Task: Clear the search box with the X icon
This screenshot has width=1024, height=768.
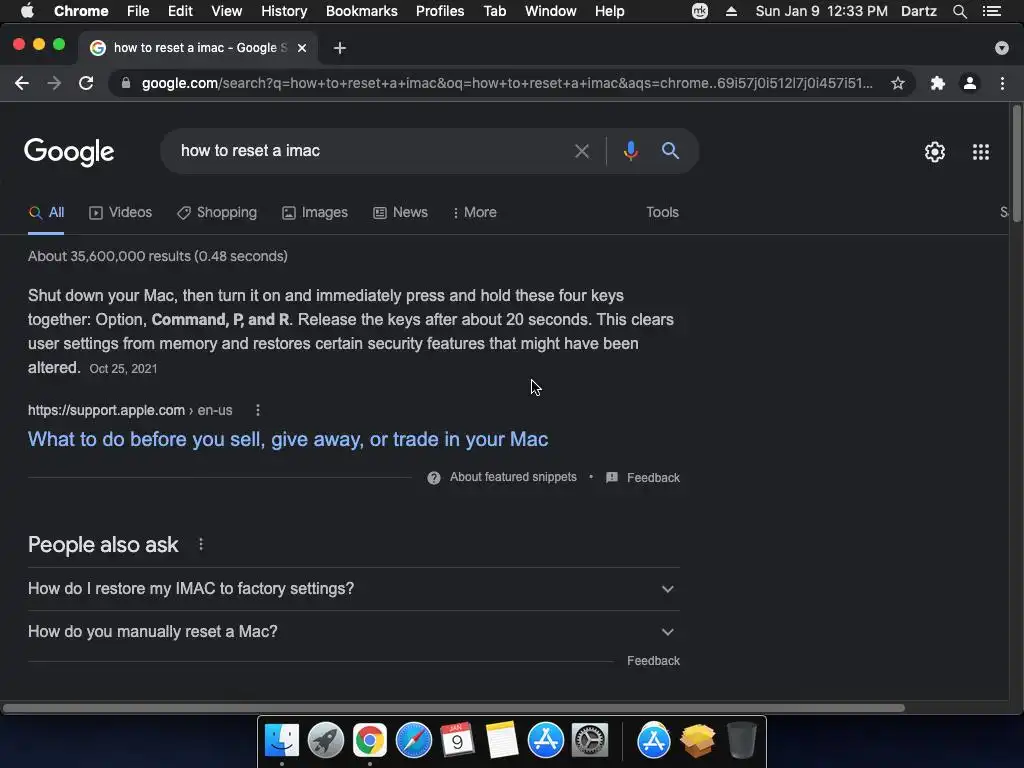Action: coord(582,152)
